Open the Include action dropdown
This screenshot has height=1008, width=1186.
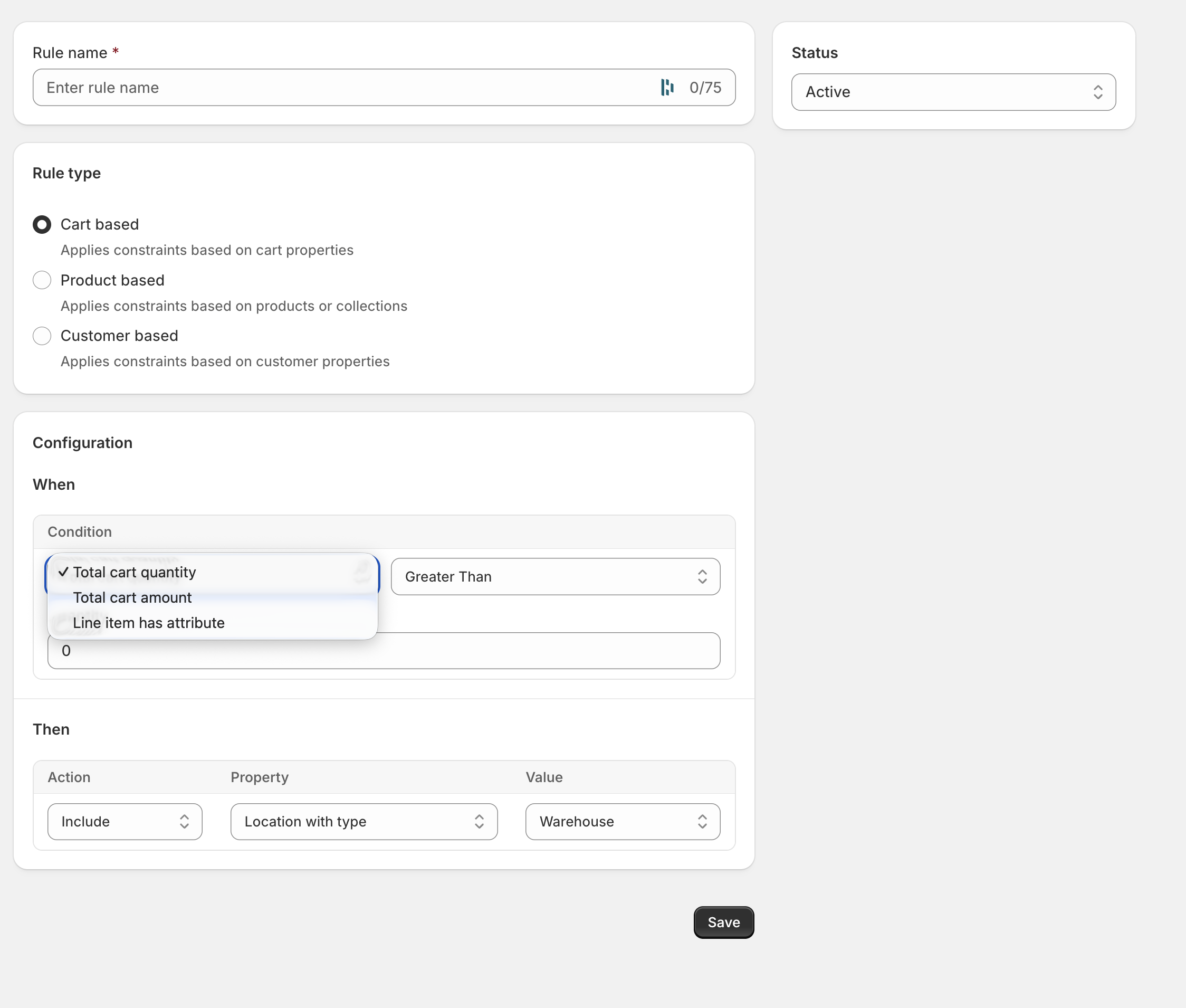[x=125, y=822]
